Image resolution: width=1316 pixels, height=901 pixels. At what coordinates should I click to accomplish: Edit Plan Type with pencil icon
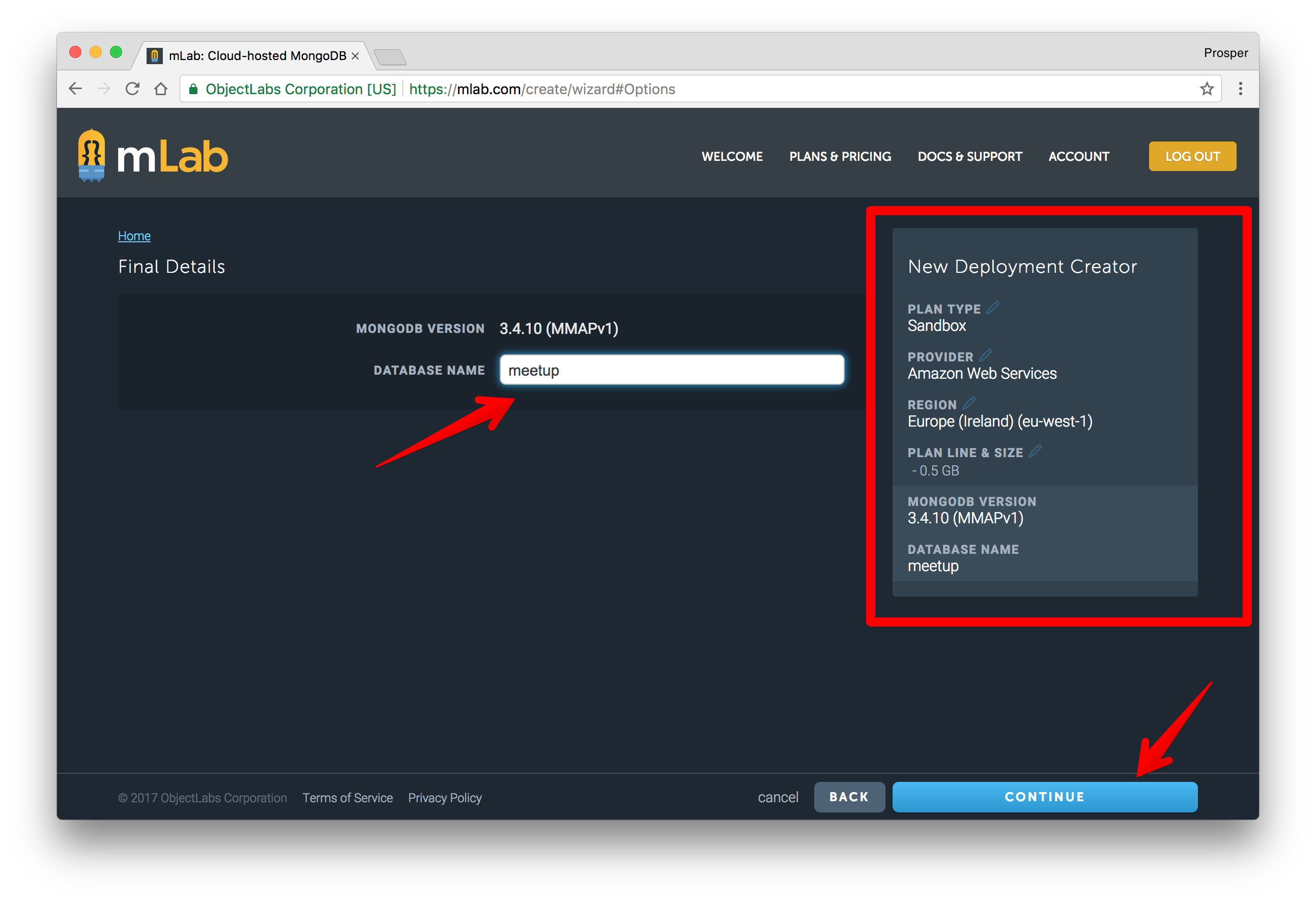pyautogui.click(x=993, y=307)
